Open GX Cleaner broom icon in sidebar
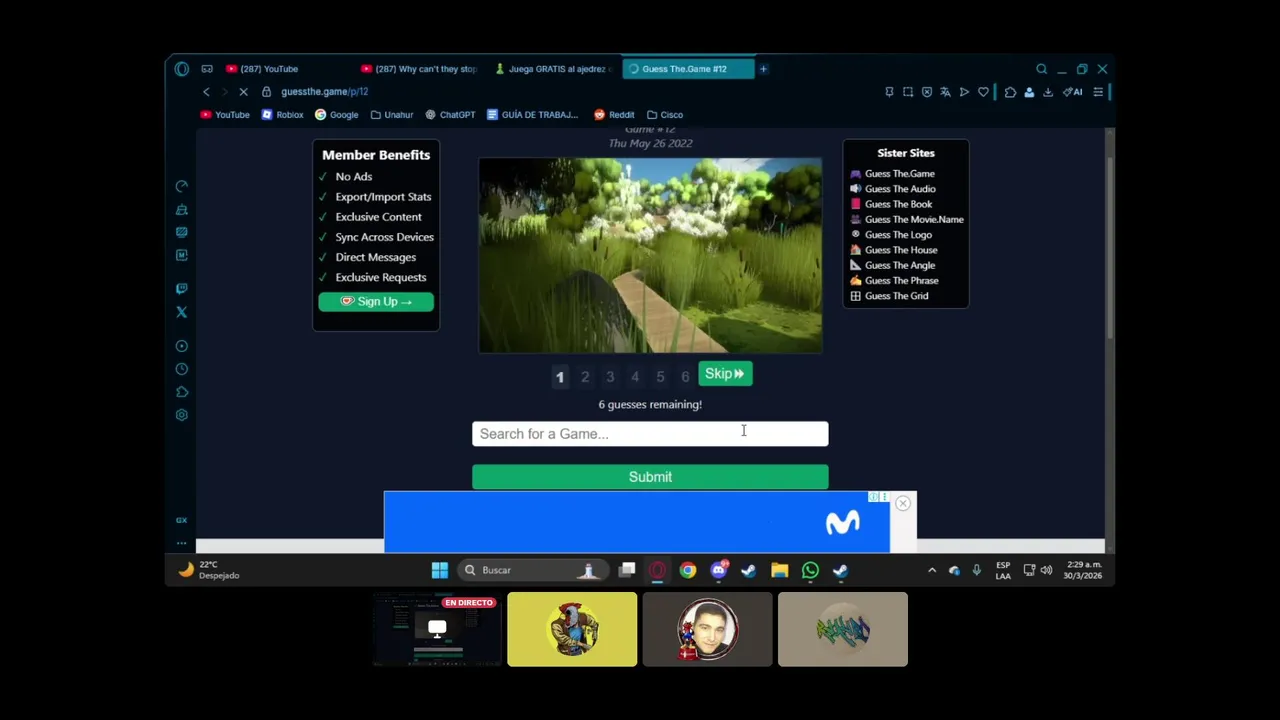 point(181,210)
